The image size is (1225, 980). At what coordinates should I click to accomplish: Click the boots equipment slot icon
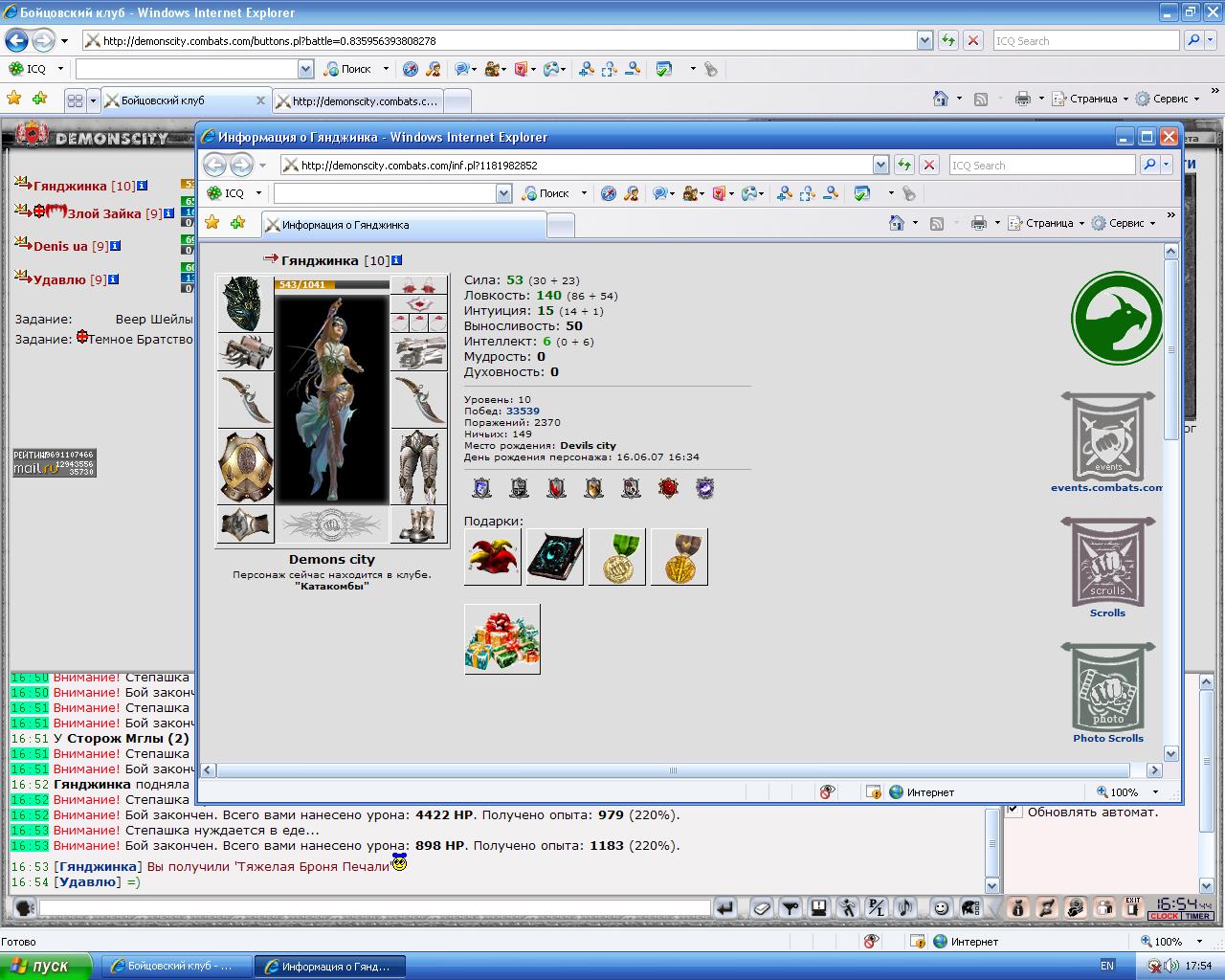pyautogui.click(x=418, y=523)
